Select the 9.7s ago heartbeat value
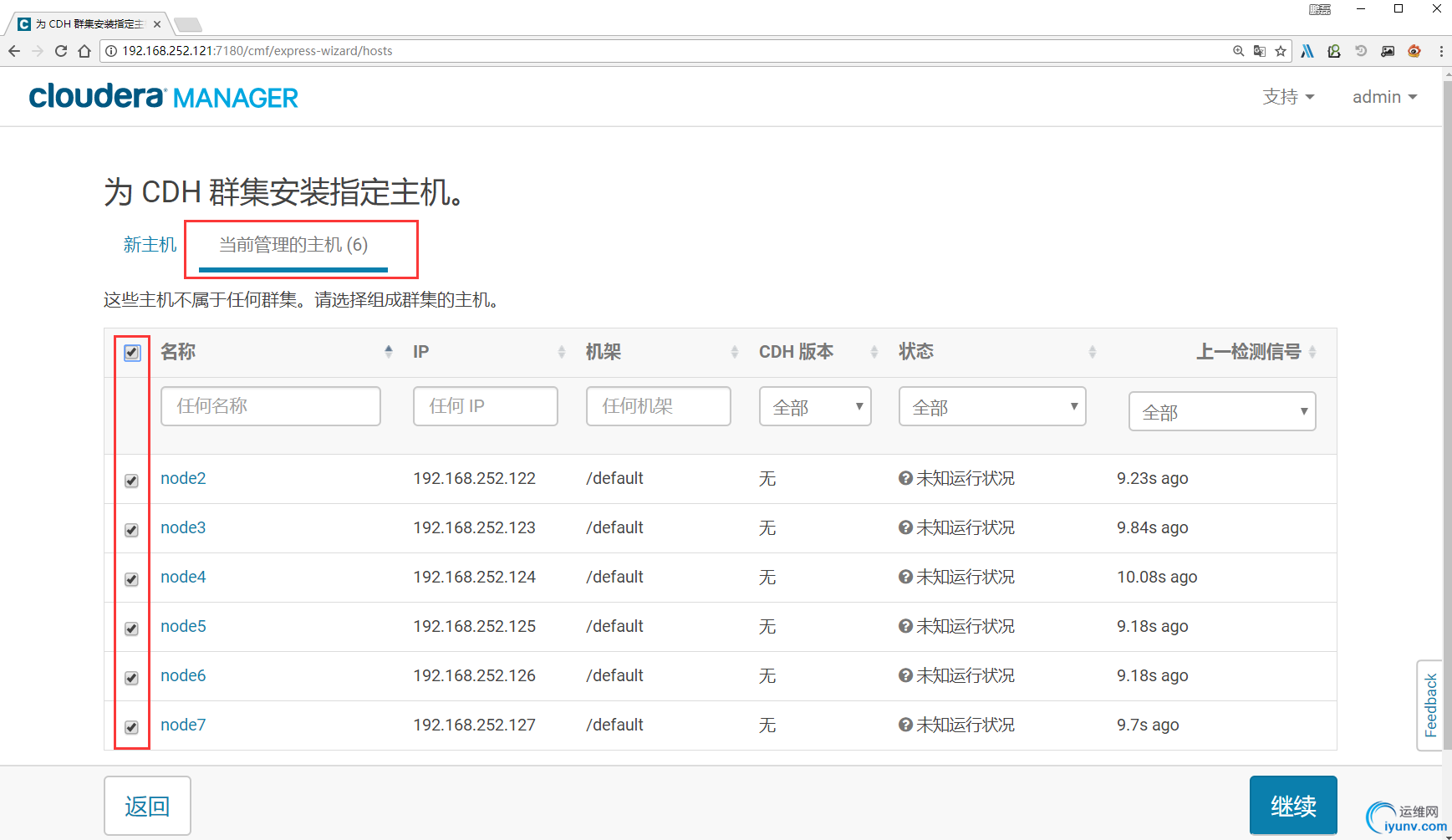Image resolution: width=1452 pixels, height=840 pixels. pyautogui.click(x=1148, y=725)
